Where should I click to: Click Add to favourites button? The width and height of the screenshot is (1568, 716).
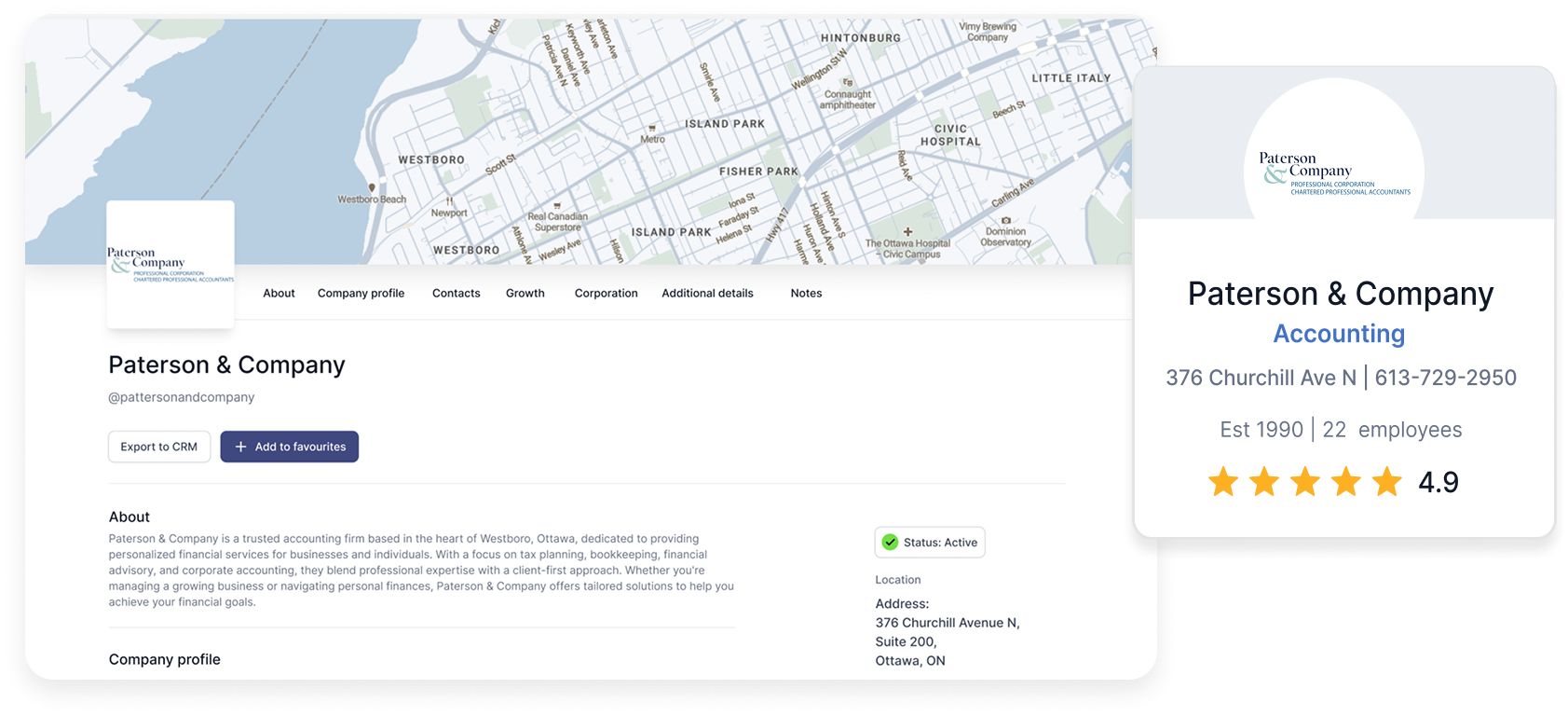(290, 447)
